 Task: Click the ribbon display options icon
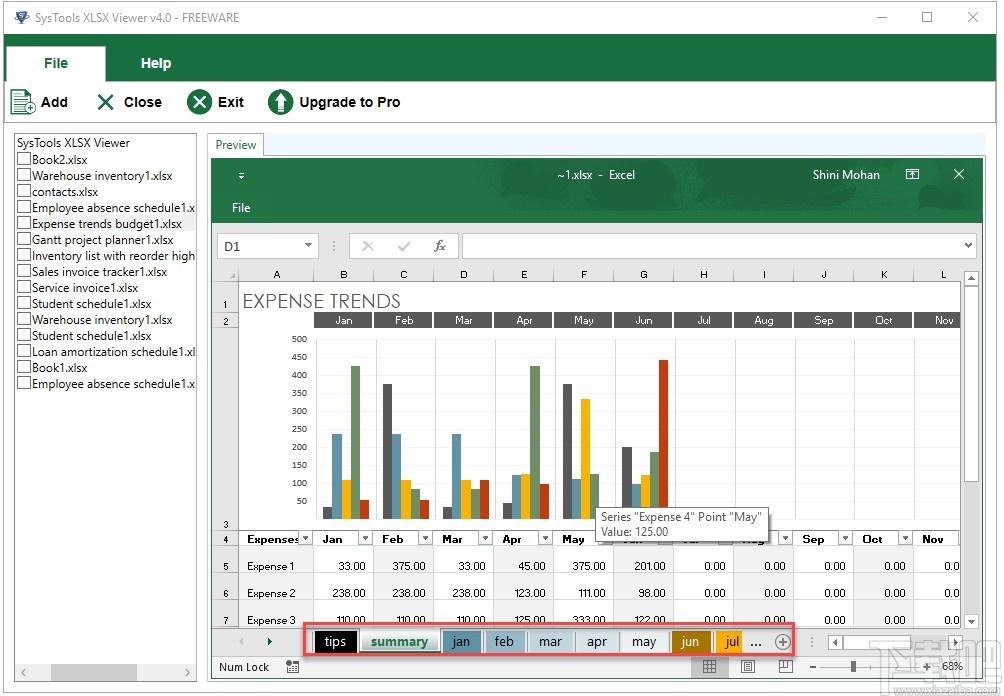pos(912,175)
